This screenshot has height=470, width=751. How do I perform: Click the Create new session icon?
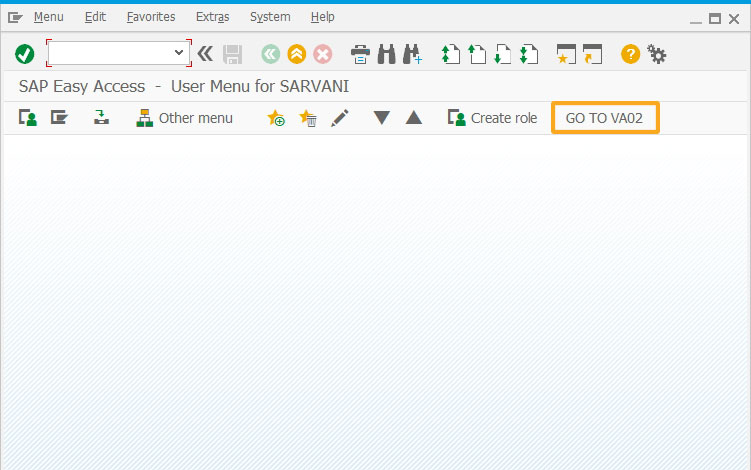click(x=566, y=54)
